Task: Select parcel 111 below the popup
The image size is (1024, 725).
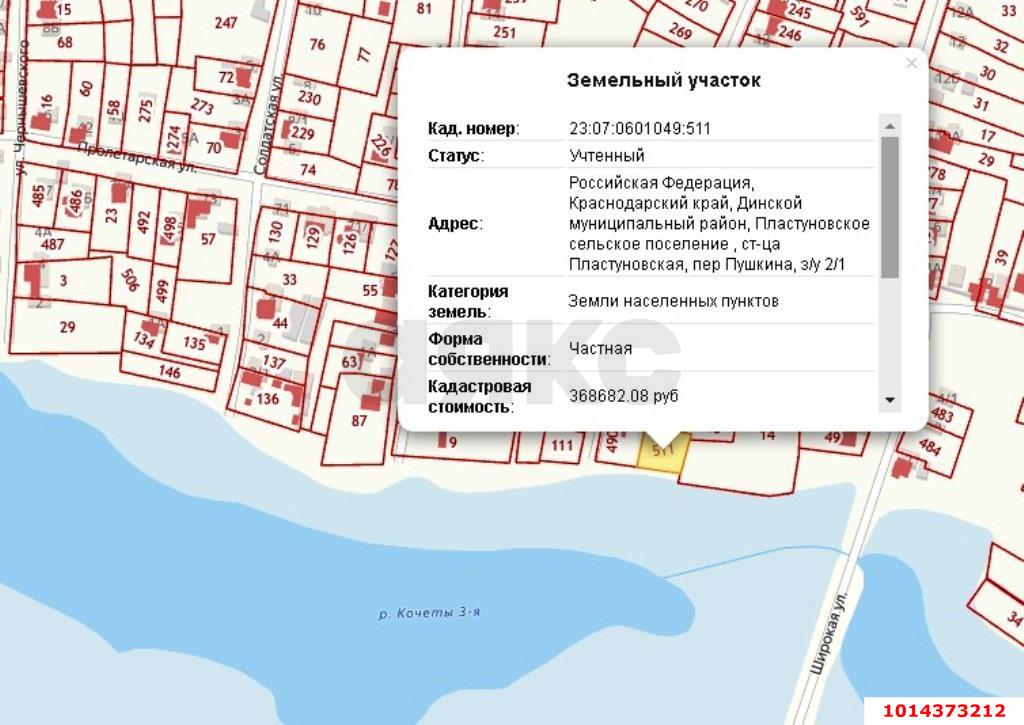Action: [x=563, y=446]
